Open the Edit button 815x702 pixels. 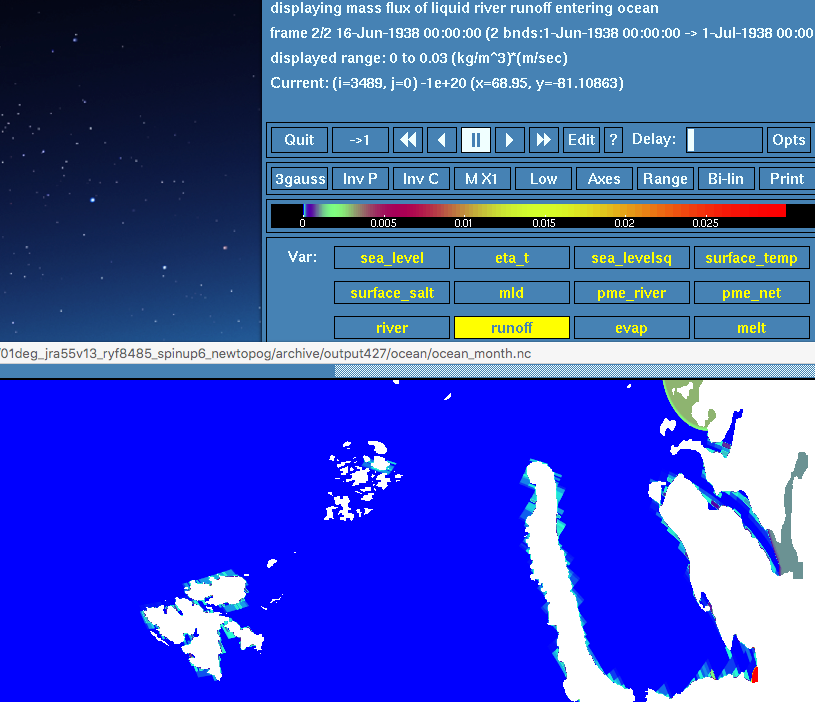[x=581, y=140]
